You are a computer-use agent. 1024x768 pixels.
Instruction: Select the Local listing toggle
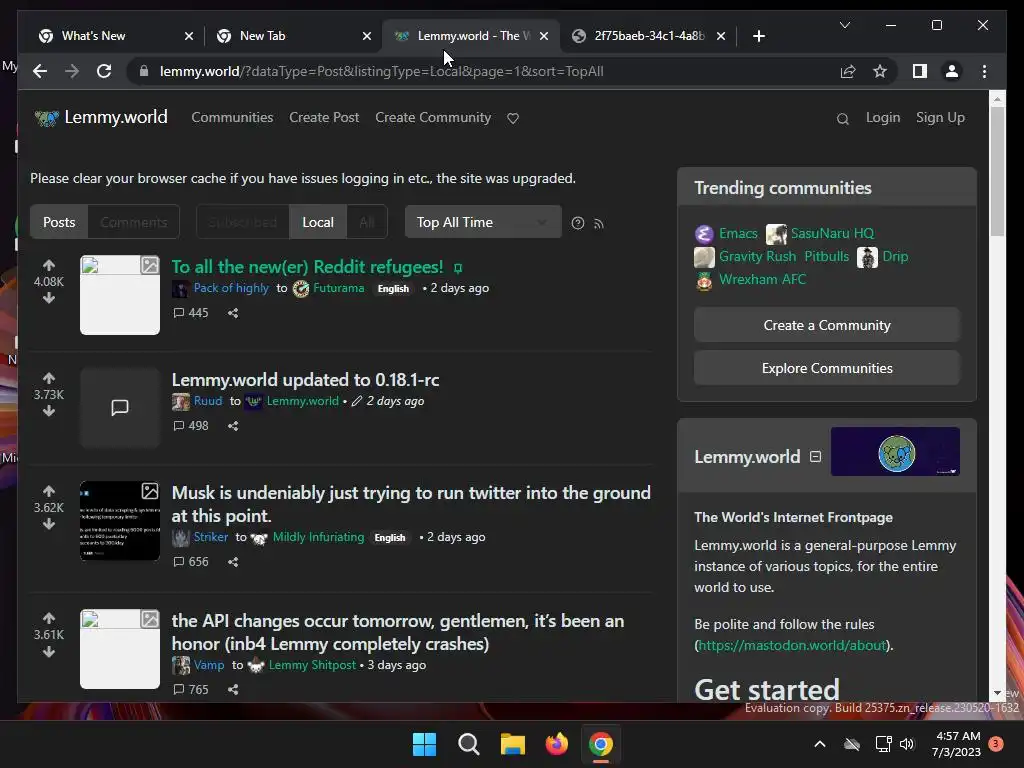point(318,222)
